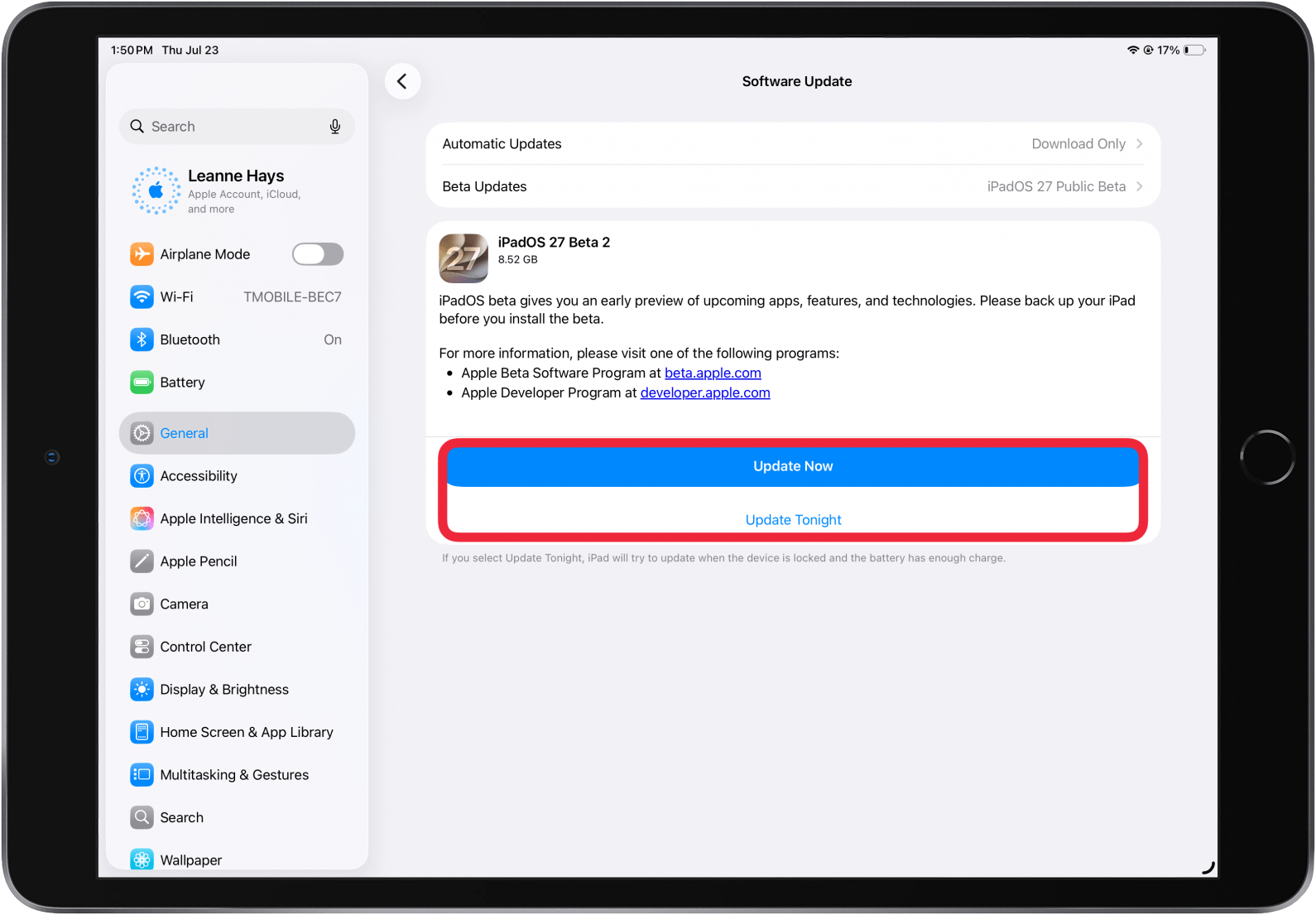Screen dimensions: 1316x915
Task: Tap the General gear icon
Action: [142, 433]
